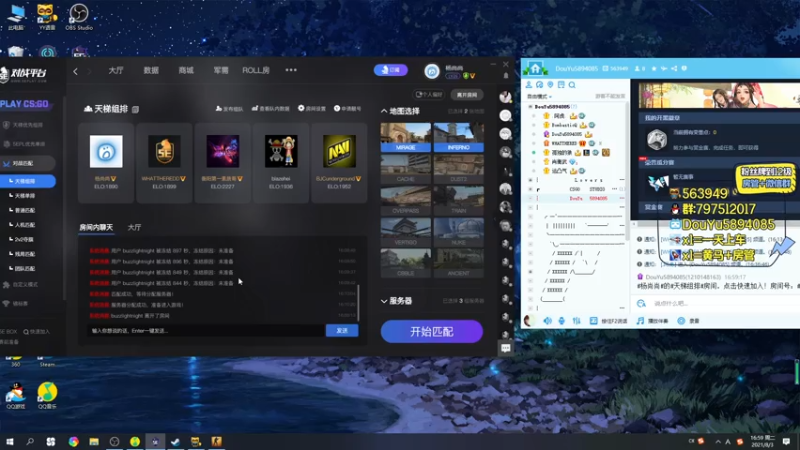Open the ROLL房 tab
Image resolution: width=800 pixels, height=450 pixels.
pyautogui.click(x=256, y=70)
